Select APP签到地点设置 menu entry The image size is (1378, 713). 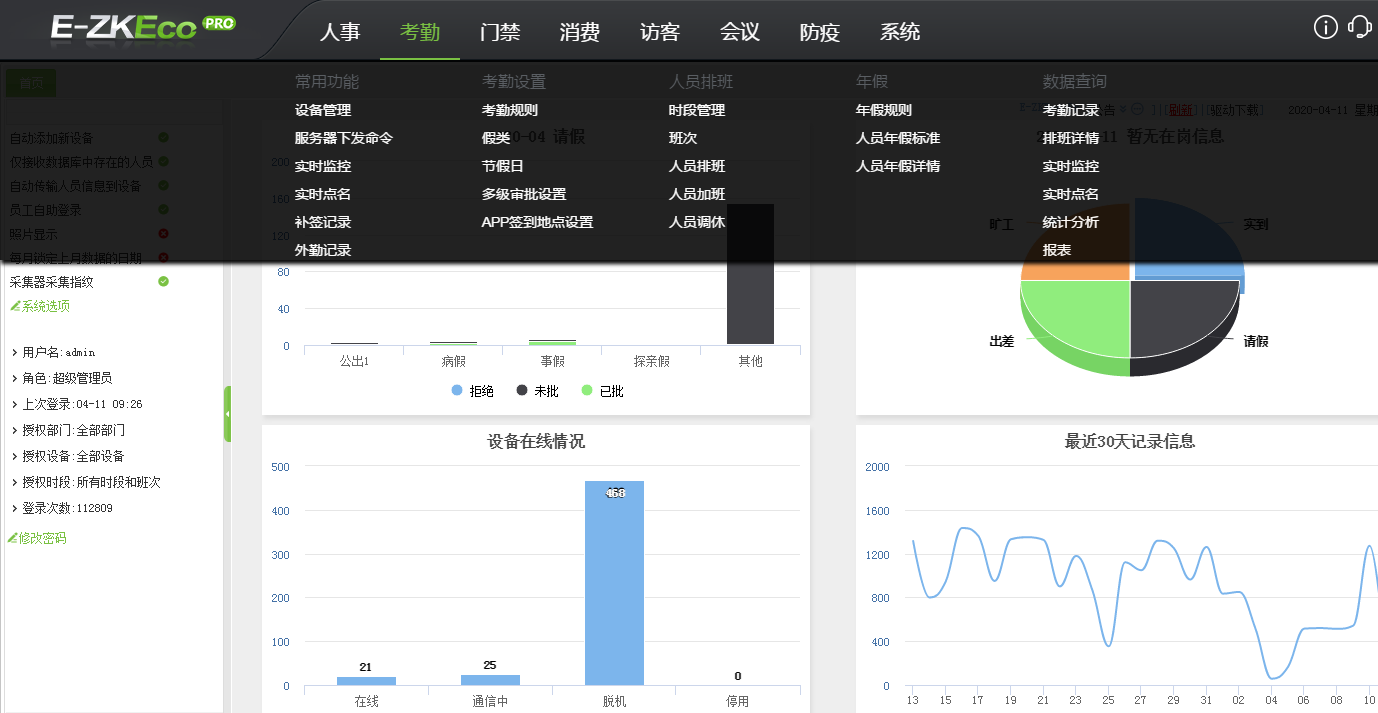(537, 222)
